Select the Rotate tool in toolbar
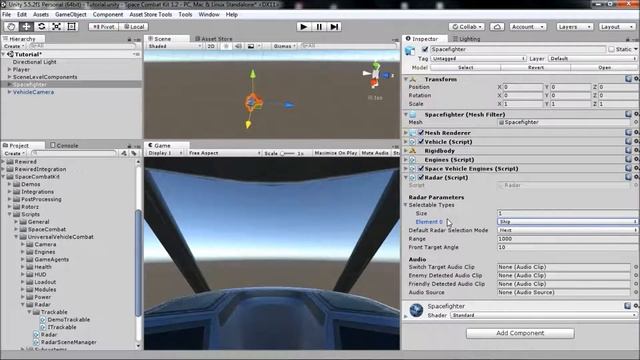The image size is (640, 360). coord(41,27)
